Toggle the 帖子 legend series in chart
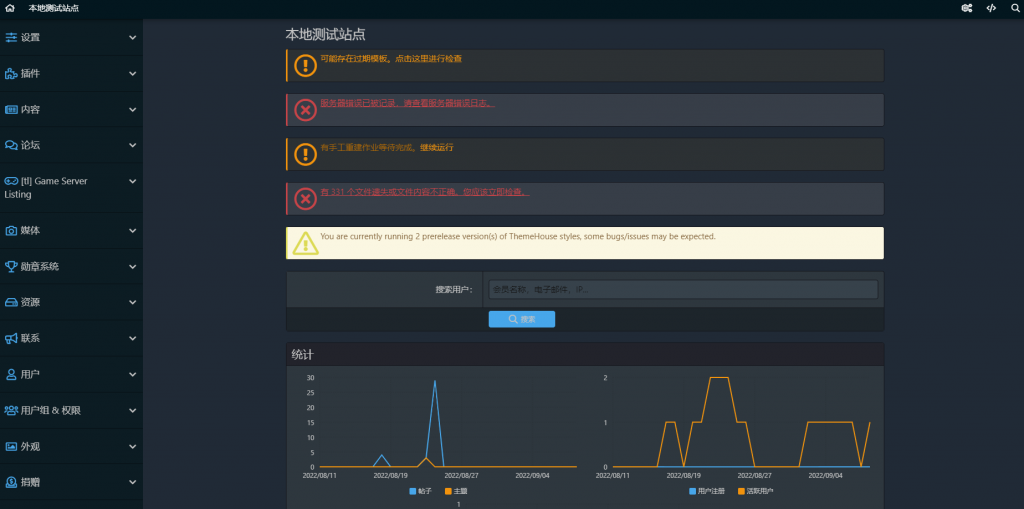The width and height of the screenshot is (1024, 509). pos(420,491)
